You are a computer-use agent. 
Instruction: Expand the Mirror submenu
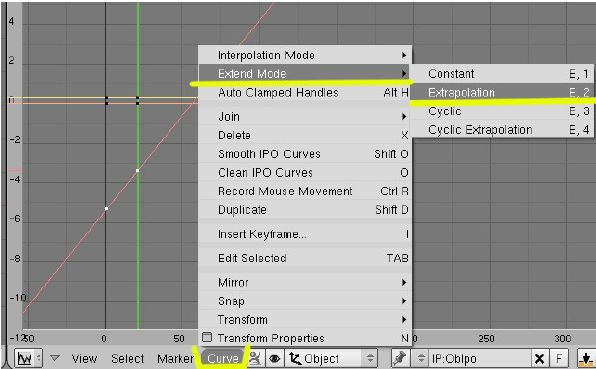click(305, 282)
